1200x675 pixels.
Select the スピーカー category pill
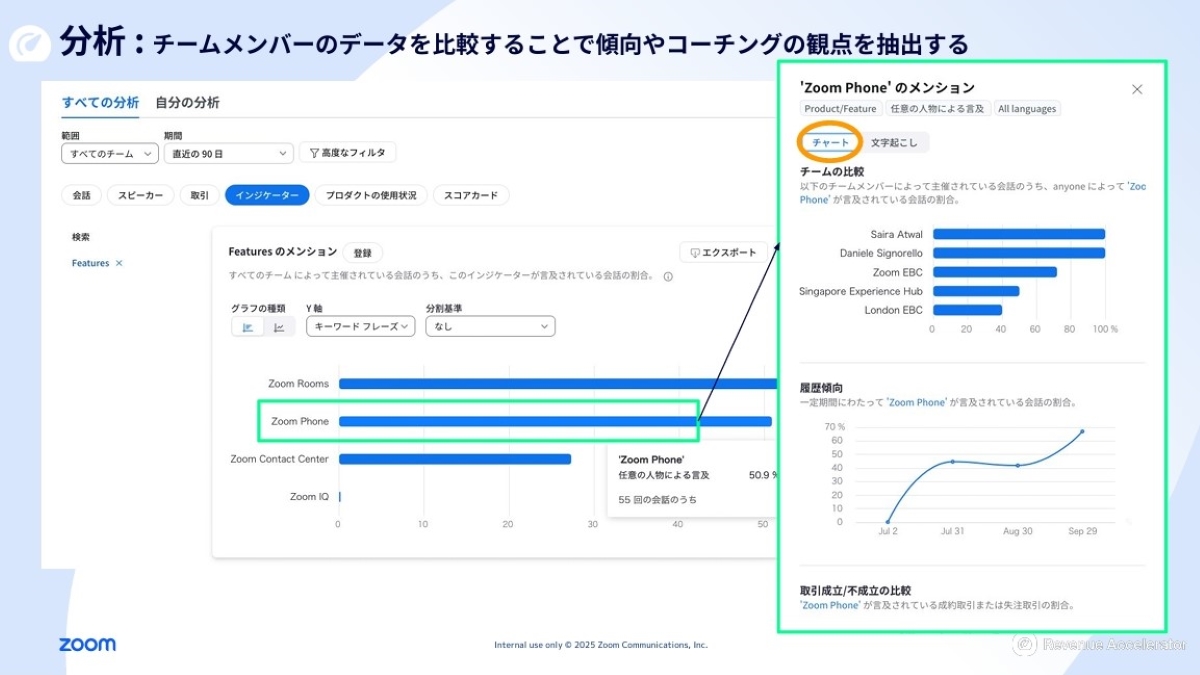coord(141,195)
